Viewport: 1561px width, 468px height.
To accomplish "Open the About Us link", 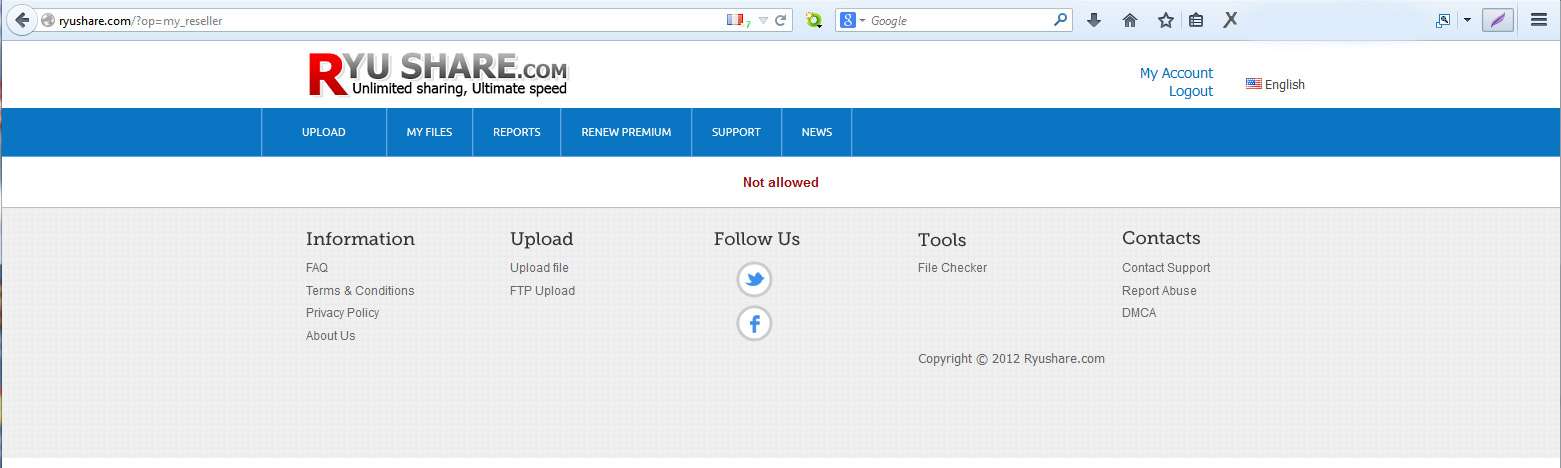I will (331, 336).
